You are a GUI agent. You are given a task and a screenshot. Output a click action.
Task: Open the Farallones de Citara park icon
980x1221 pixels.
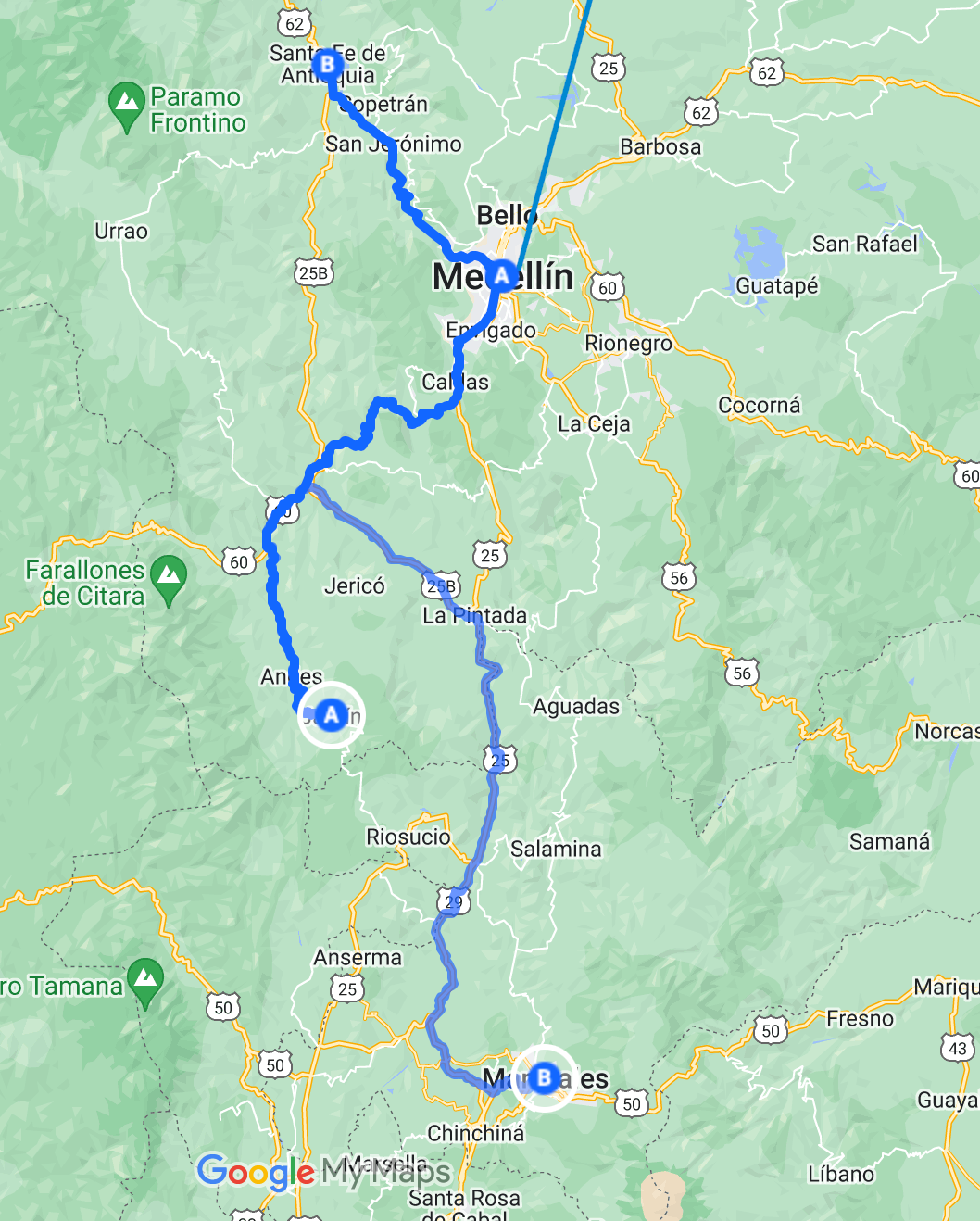coord(169,581)
